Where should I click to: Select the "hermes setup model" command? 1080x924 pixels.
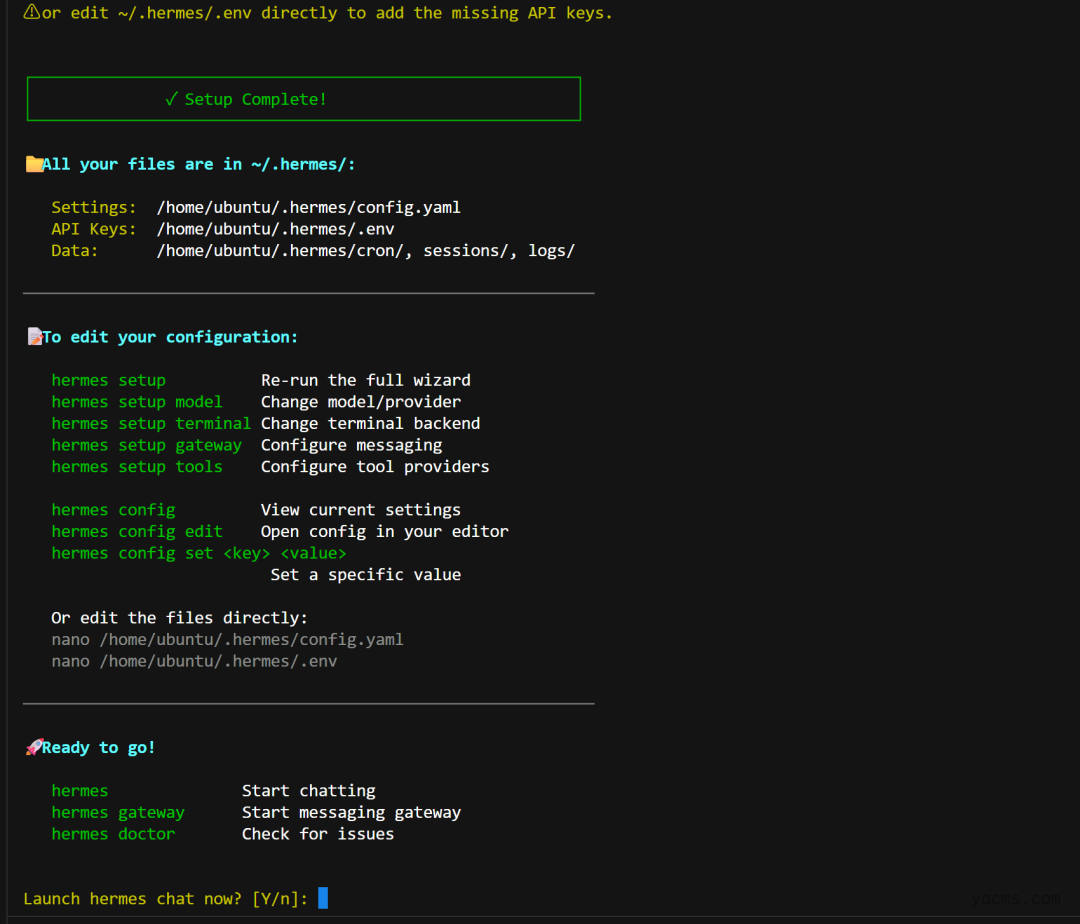pos(137,402)
